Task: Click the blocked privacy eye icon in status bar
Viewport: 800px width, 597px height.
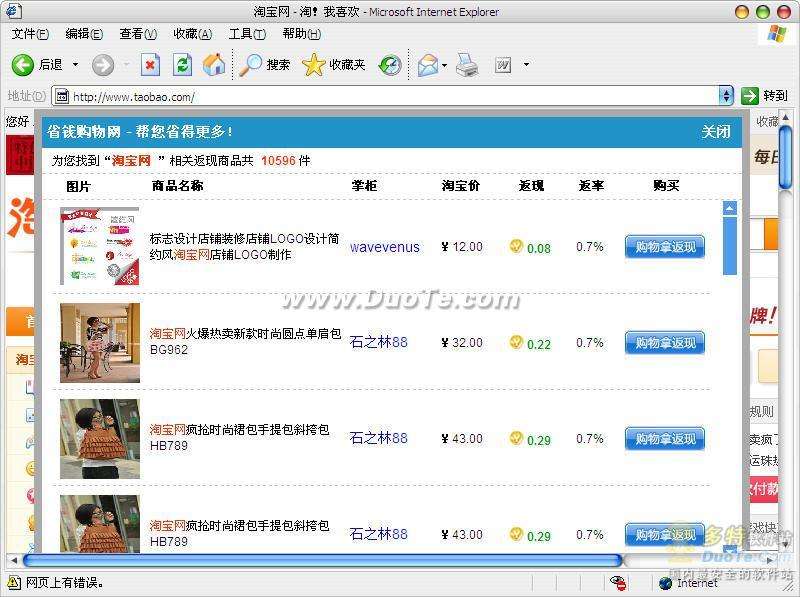Action: click(618, 583)
